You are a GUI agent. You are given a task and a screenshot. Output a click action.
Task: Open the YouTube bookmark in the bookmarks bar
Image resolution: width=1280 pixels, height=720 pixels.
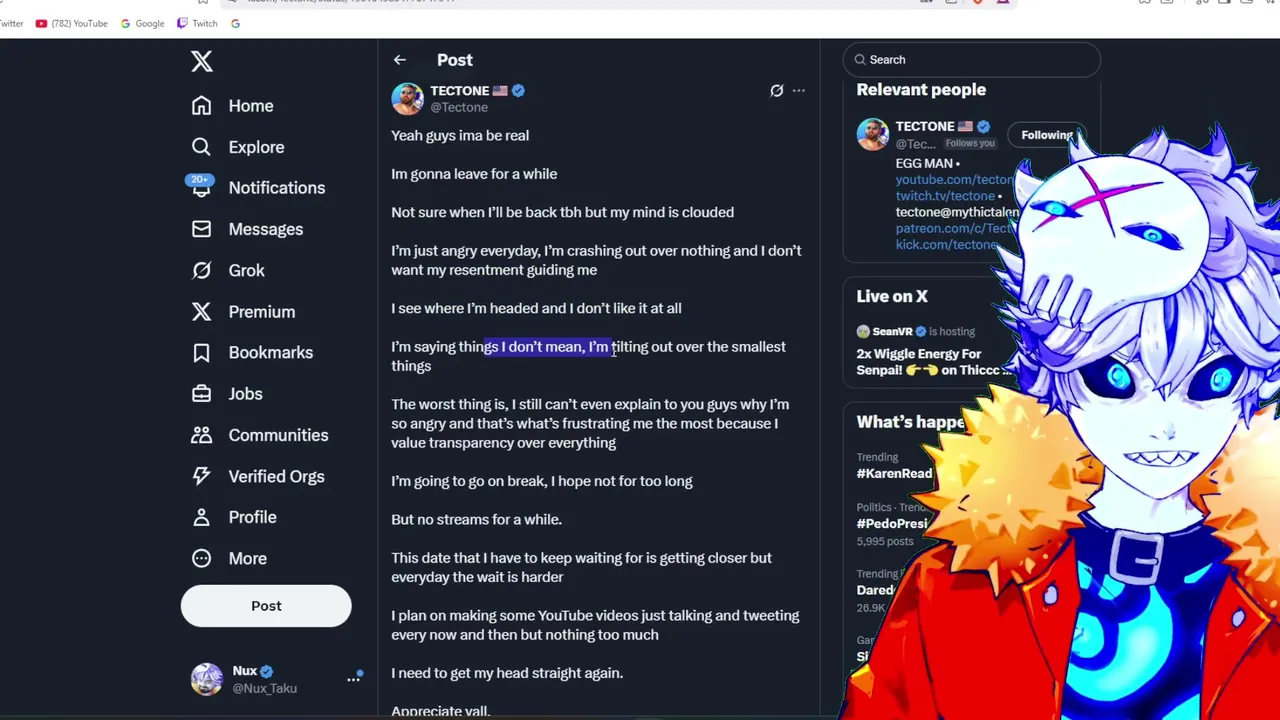click(x=71, y=23)
